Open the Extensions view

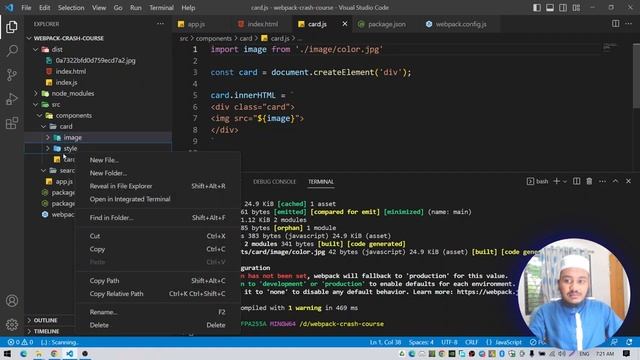[x=12, y=123]
